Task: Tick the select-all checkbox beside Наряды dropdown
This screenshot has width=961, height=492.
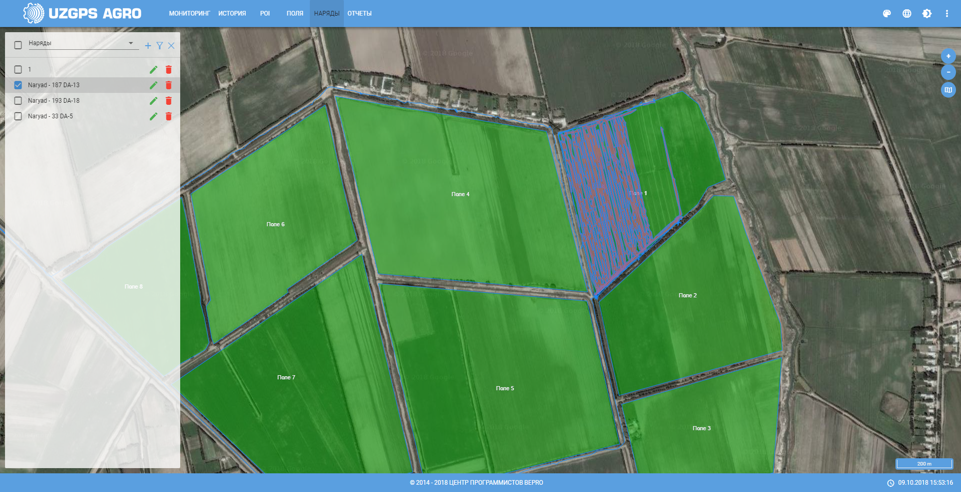Action: pyautogui.click(x=18, y=45)
